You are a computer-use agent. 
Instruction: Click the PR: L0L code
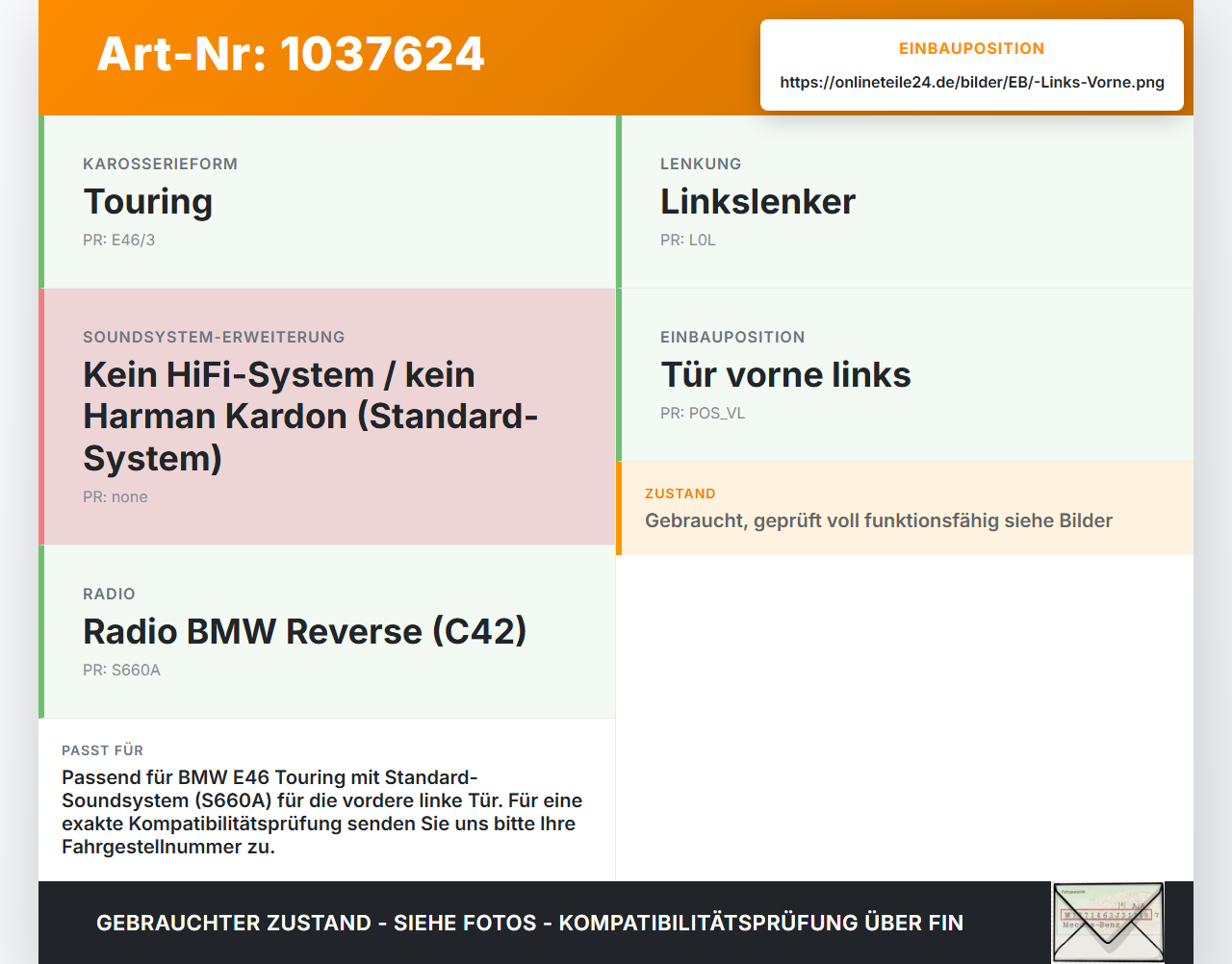coord(688,240)
